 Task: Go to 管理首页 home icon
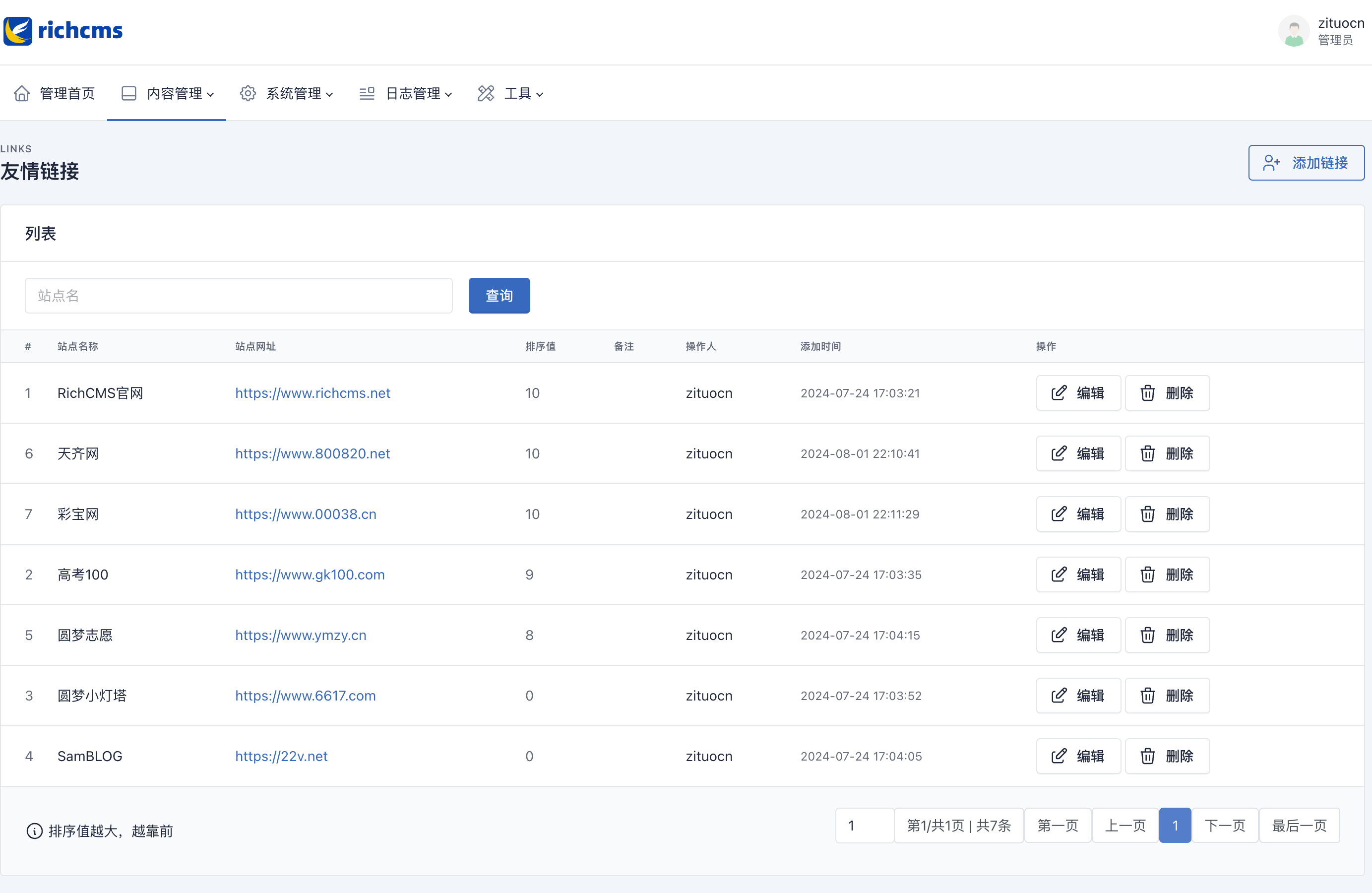(22, 93)
